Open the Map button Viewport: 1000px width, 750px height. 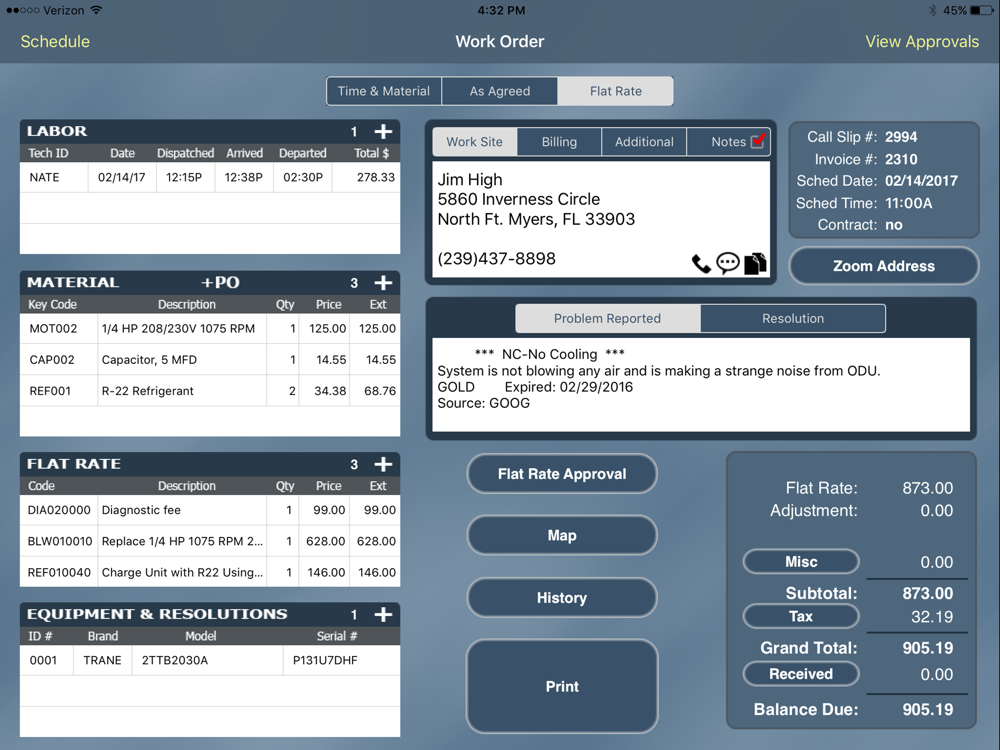562,536
